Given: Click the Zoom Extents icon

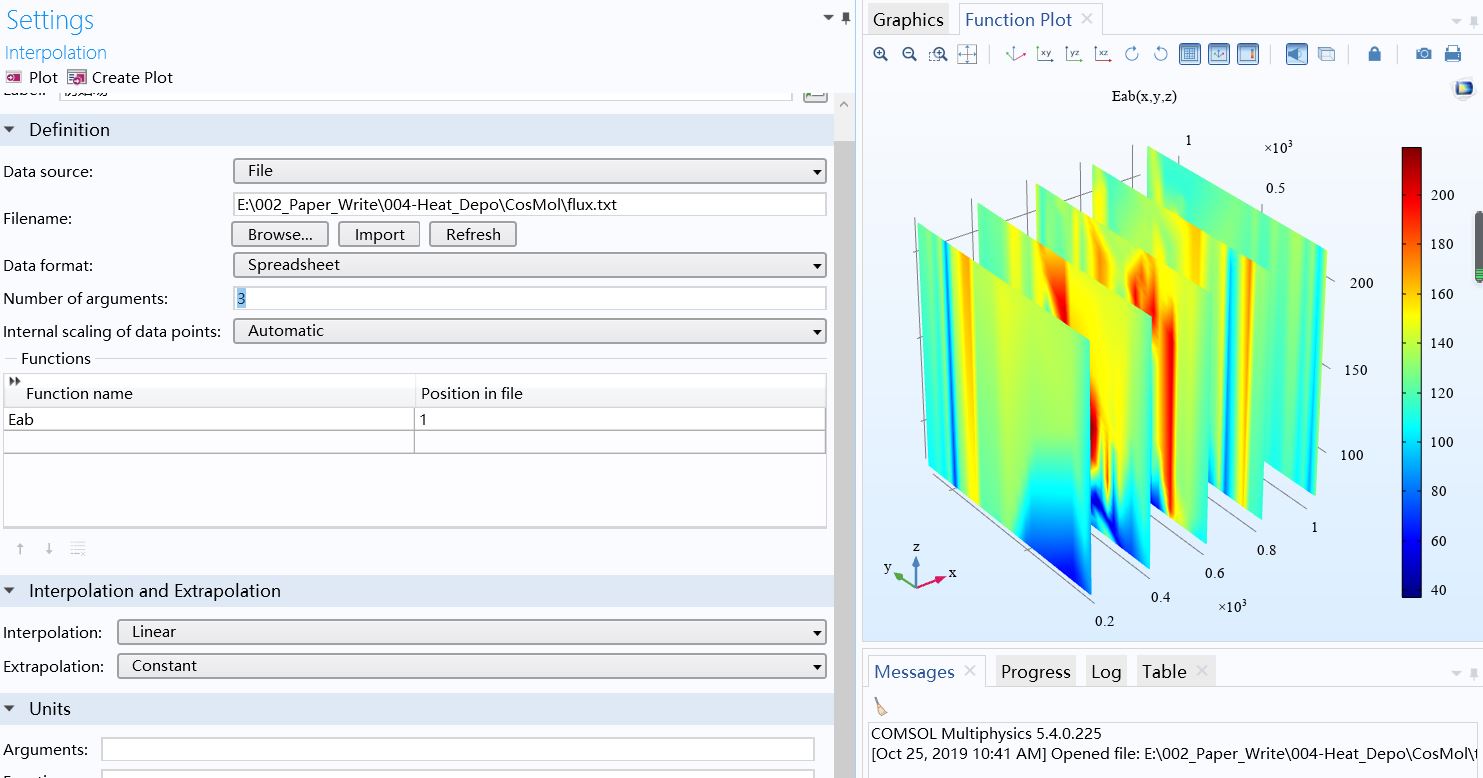Looking at the screenshot, I should (x=967, y=54).
